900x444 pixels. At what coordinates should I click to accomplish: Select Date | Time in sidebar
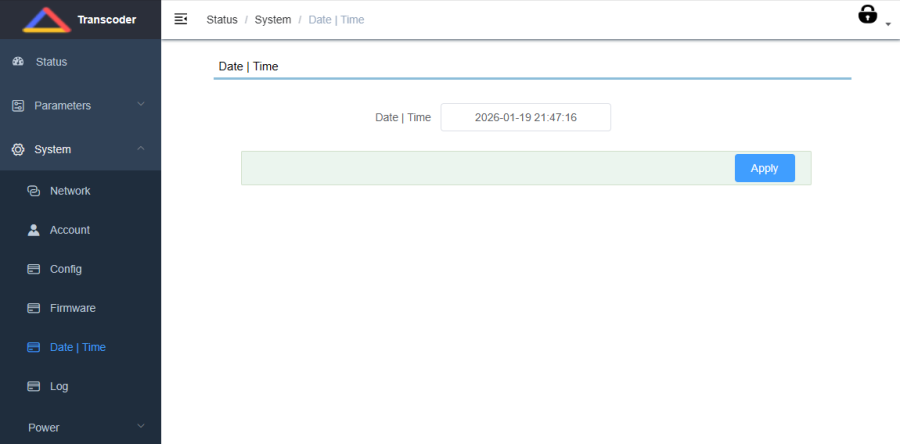77,347
